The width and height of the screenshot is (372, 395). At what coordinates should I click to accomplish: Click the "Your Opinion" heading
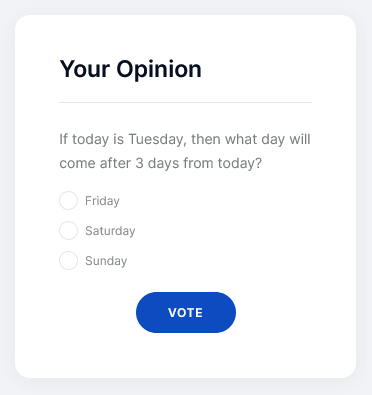pyautogui.click(x=130, y=70)
